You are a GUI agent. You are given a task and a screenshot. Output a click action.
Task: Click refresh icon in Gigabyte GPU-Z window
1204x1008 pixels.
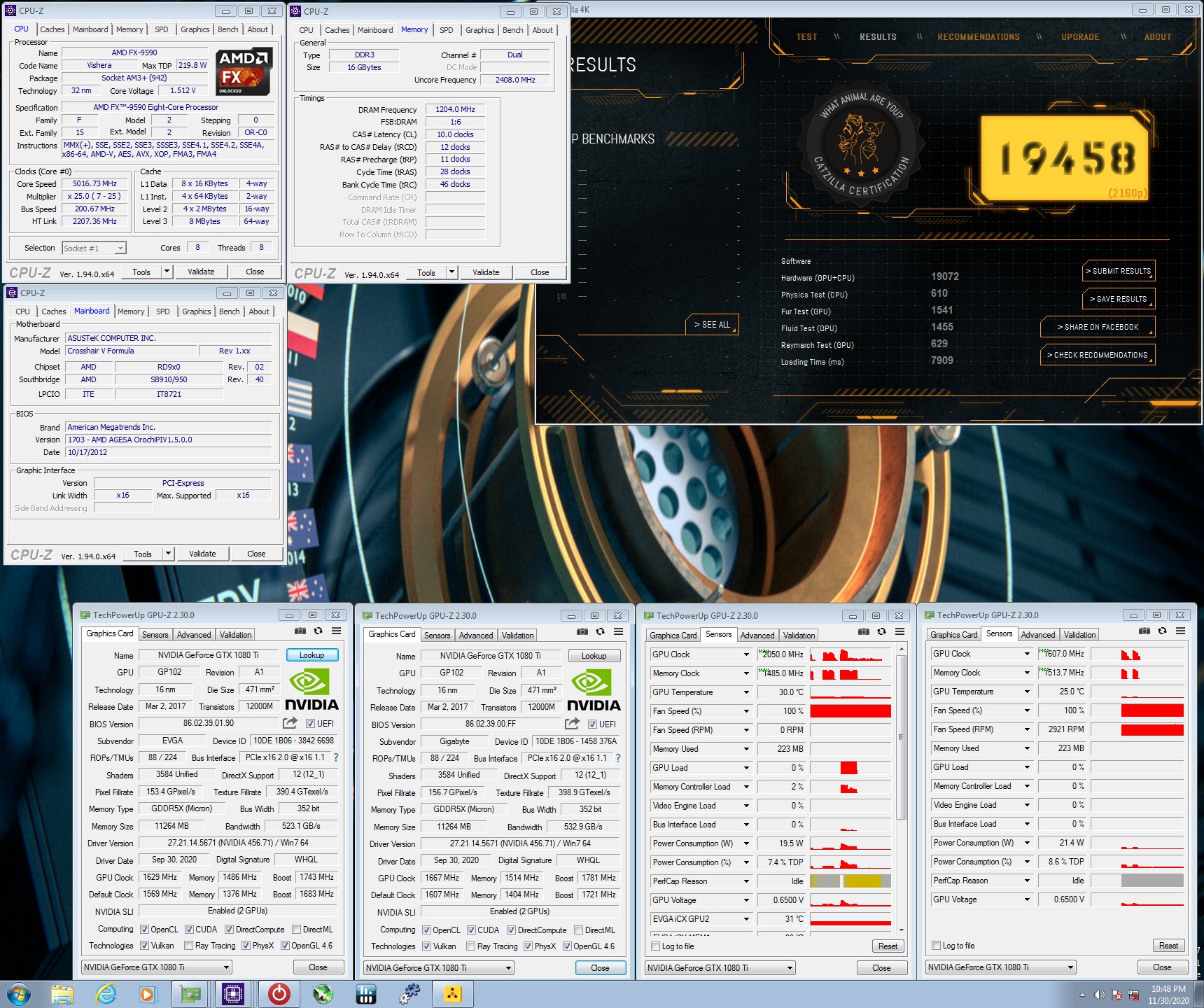[x=600, y=631]
